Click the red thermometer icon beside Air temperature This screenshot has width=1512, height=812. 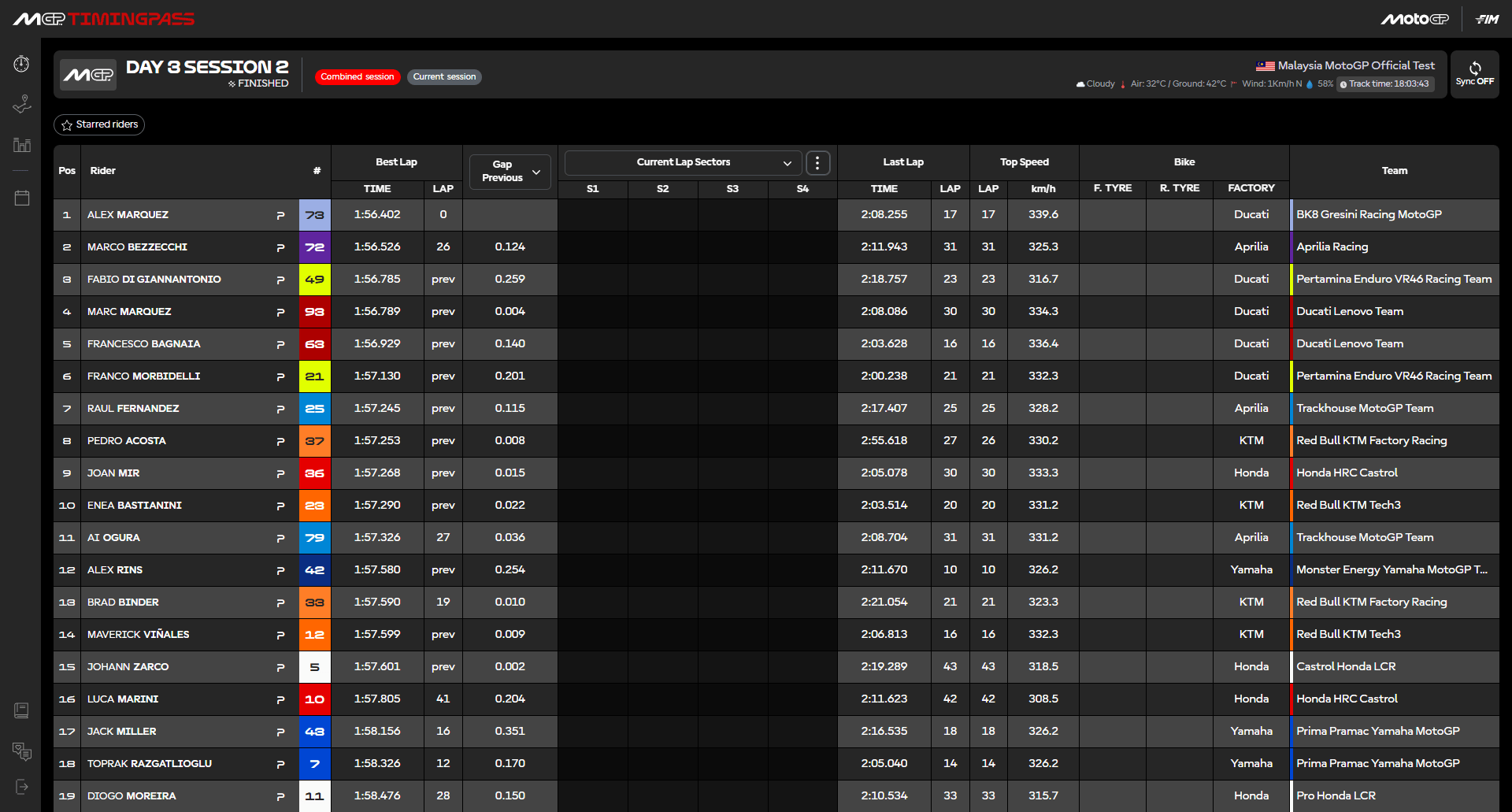(1123, 84)
